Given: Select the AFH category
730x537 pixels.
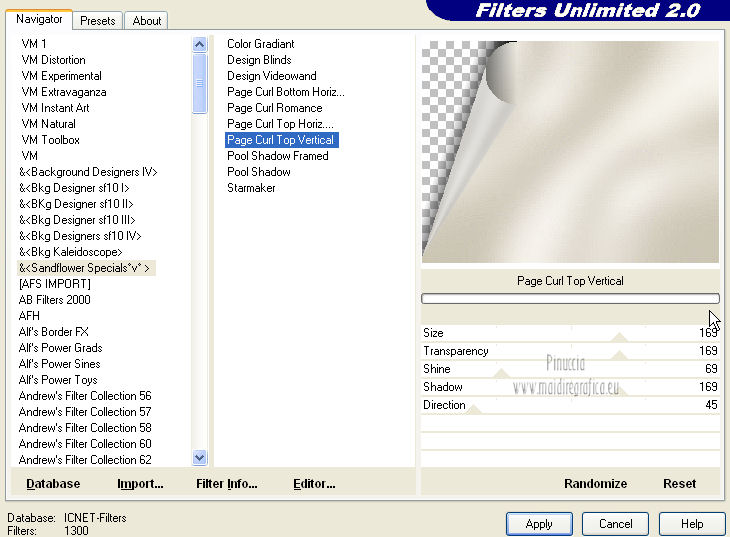Looking at the screenshot, I should tap(29, 316).
